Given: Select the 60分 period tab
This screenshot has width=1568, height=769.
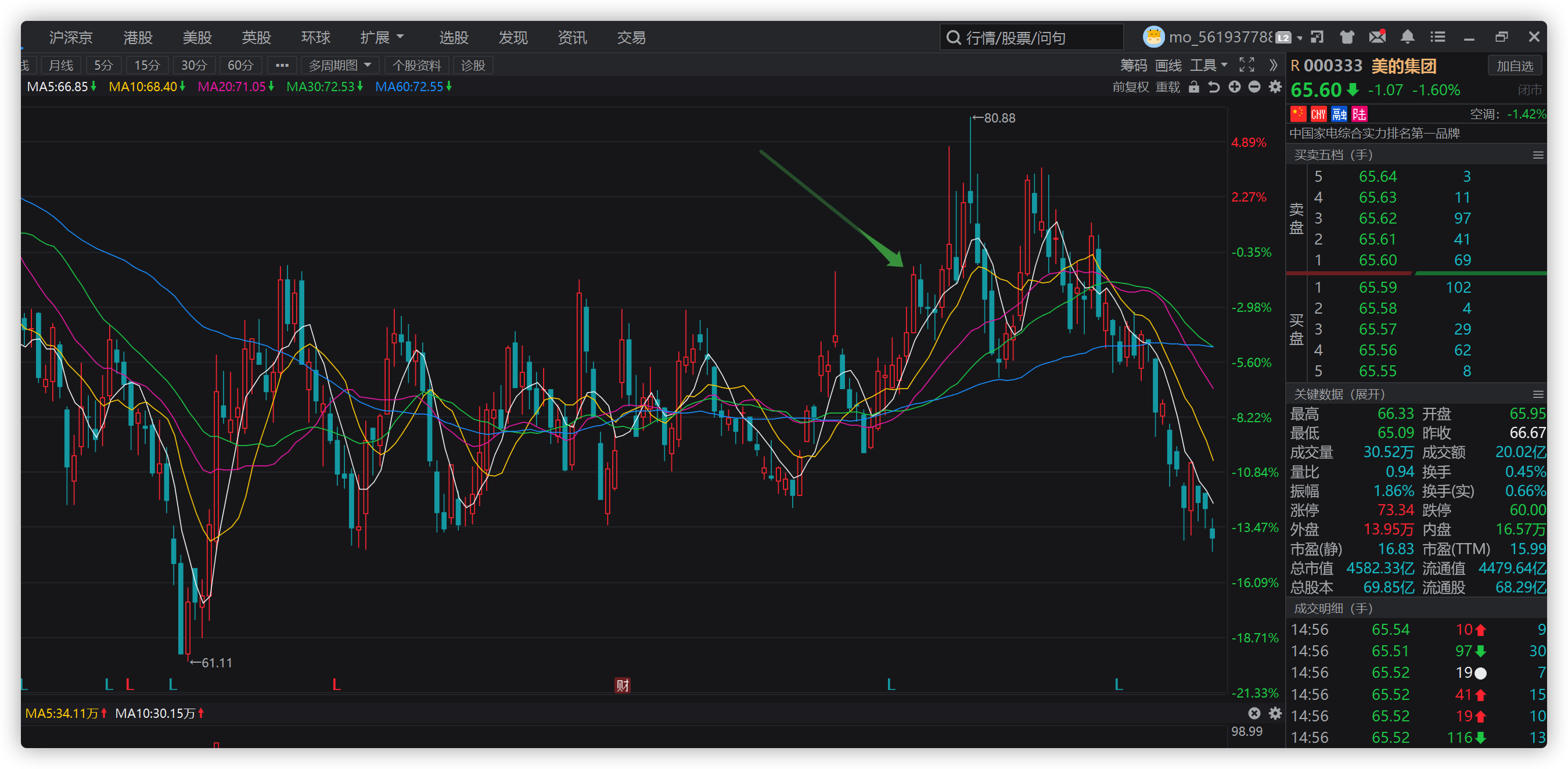Looking at the screenshot, I should coord(240,65).
